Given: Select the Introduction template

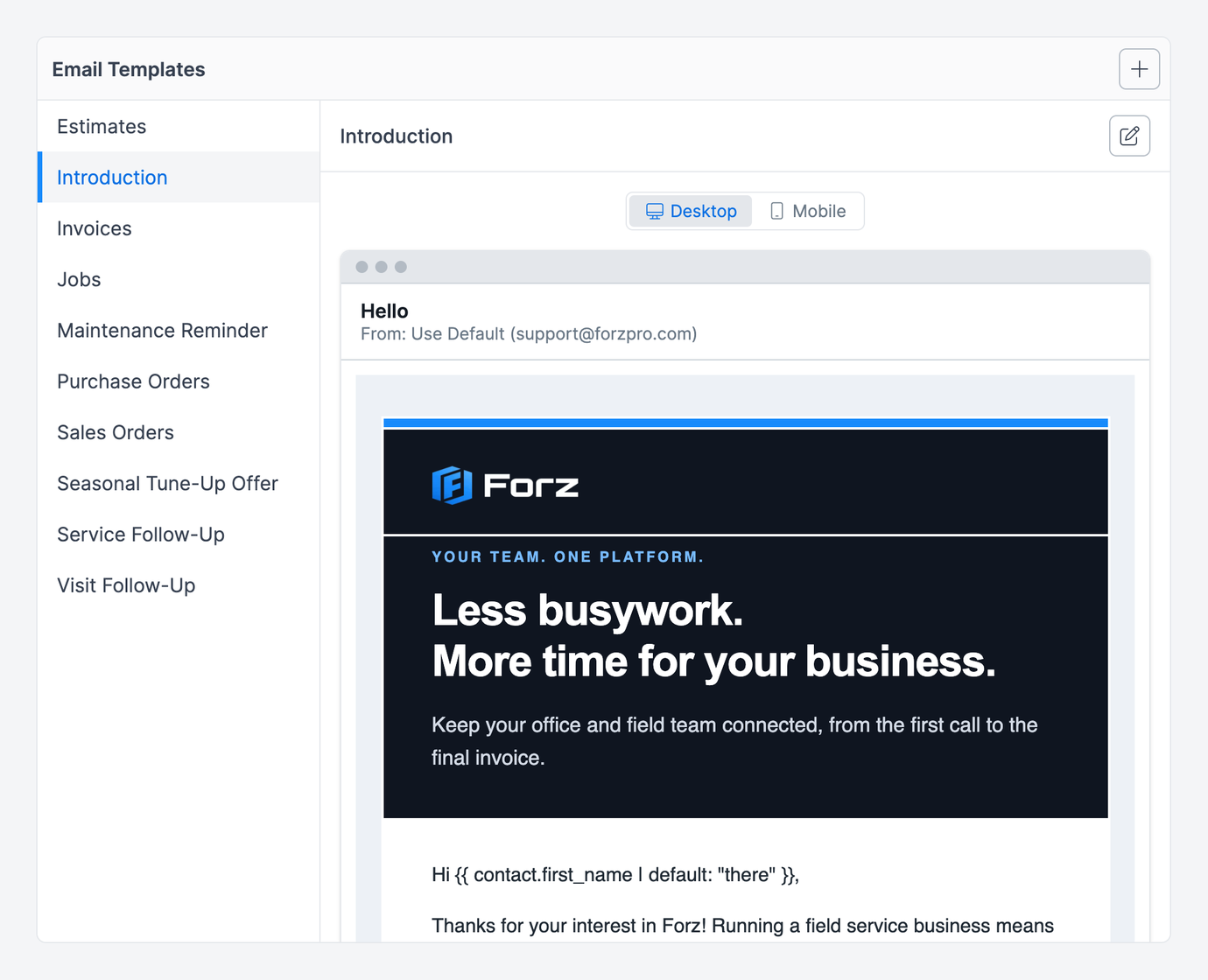Looking at the screenshot, I should click(179, 178).
